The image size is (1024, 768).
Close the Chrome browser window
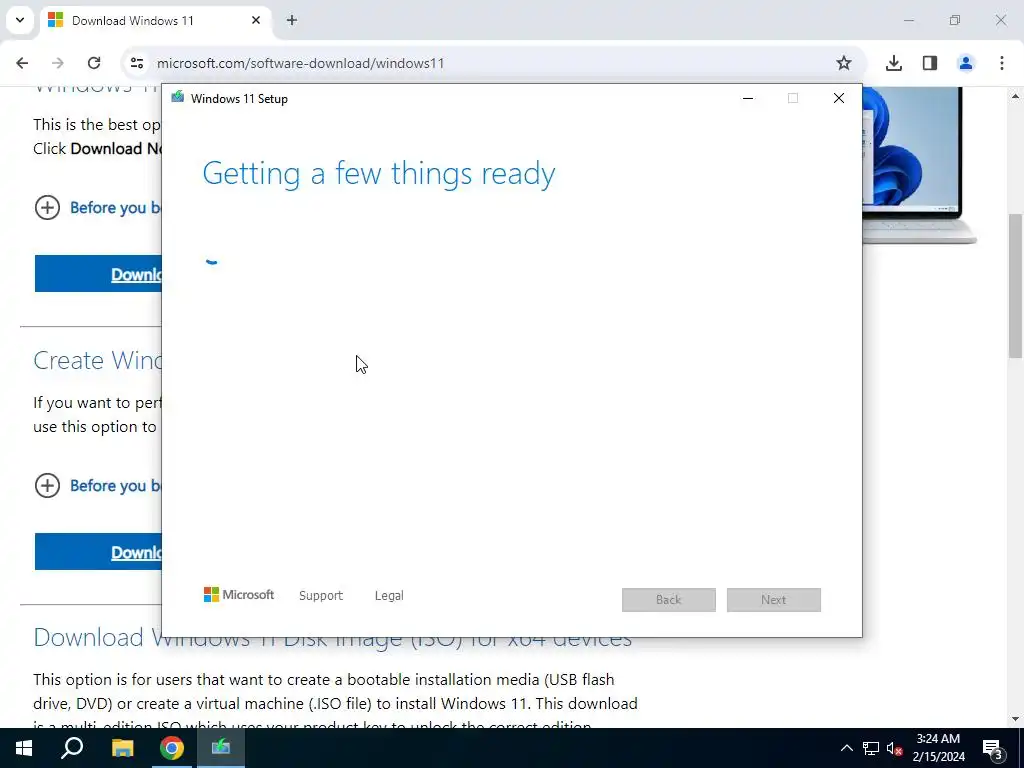tap(1000, 20)
